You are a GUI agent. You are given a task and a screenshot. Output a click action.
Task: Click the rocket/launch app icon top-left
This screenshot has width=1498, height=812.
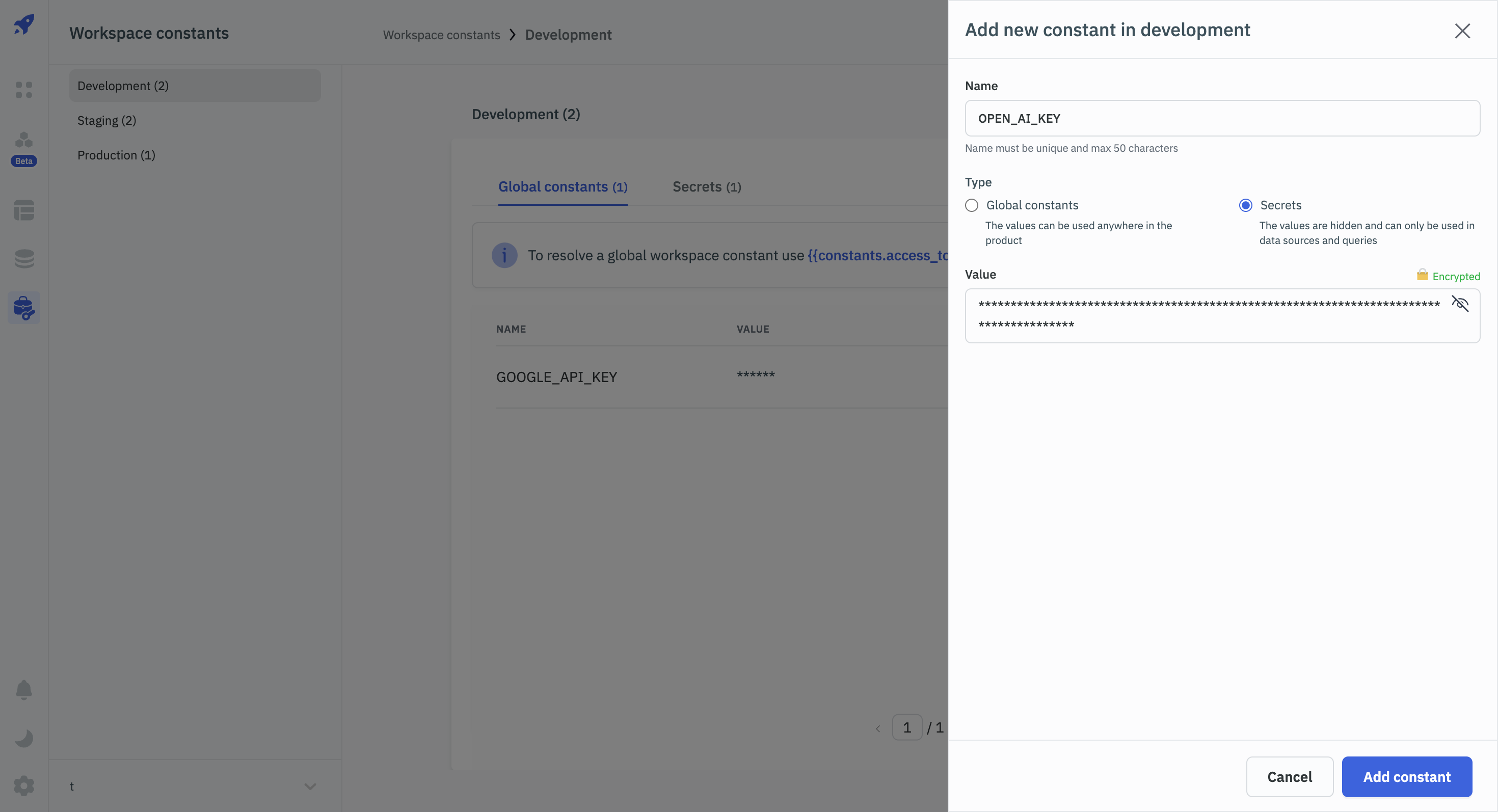click(24, 24)
